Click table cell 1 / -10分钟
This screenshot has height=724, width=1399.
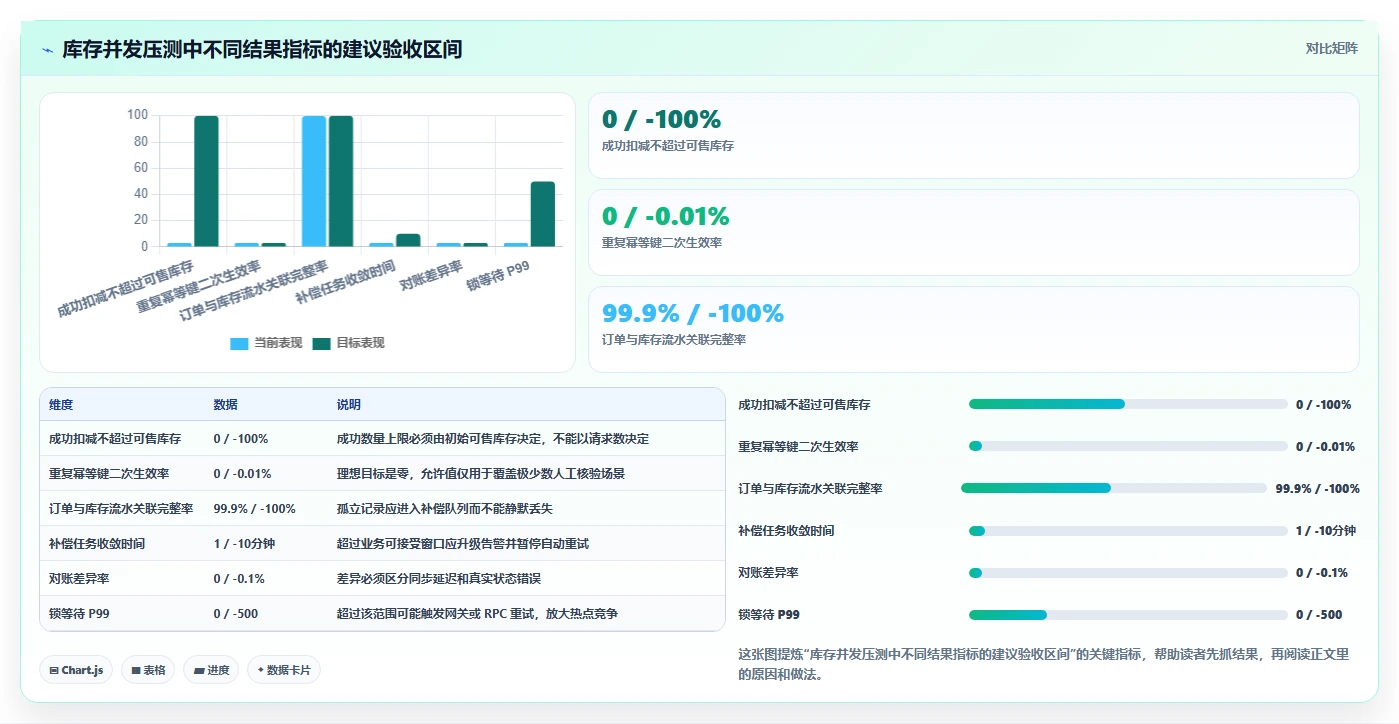[244, 544]
